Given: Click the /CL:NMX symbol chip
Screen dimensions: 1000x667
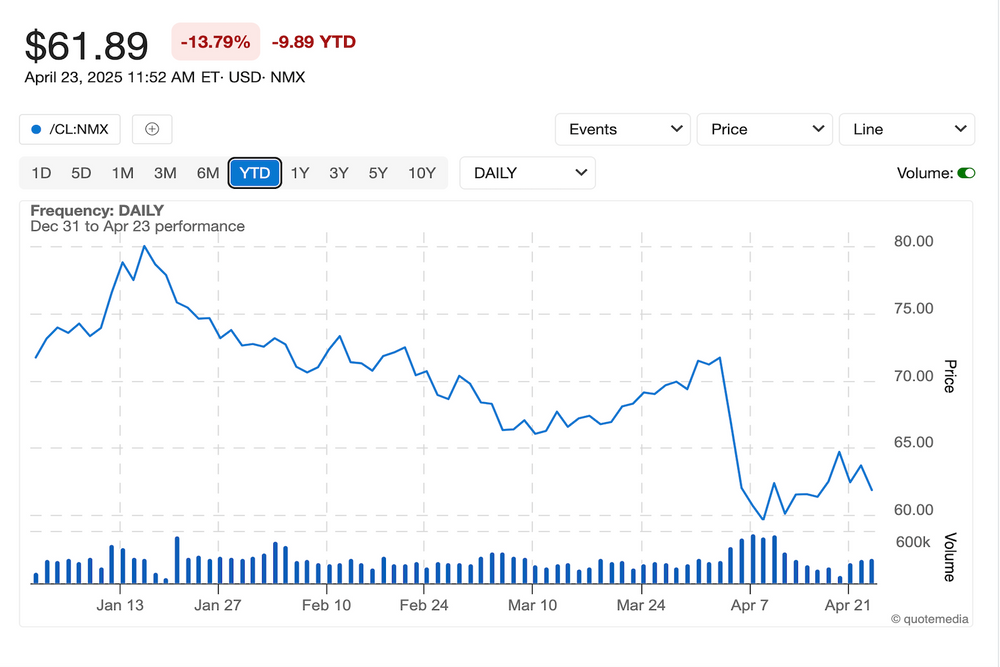Looking at the screenshot, I should [70, 129].
